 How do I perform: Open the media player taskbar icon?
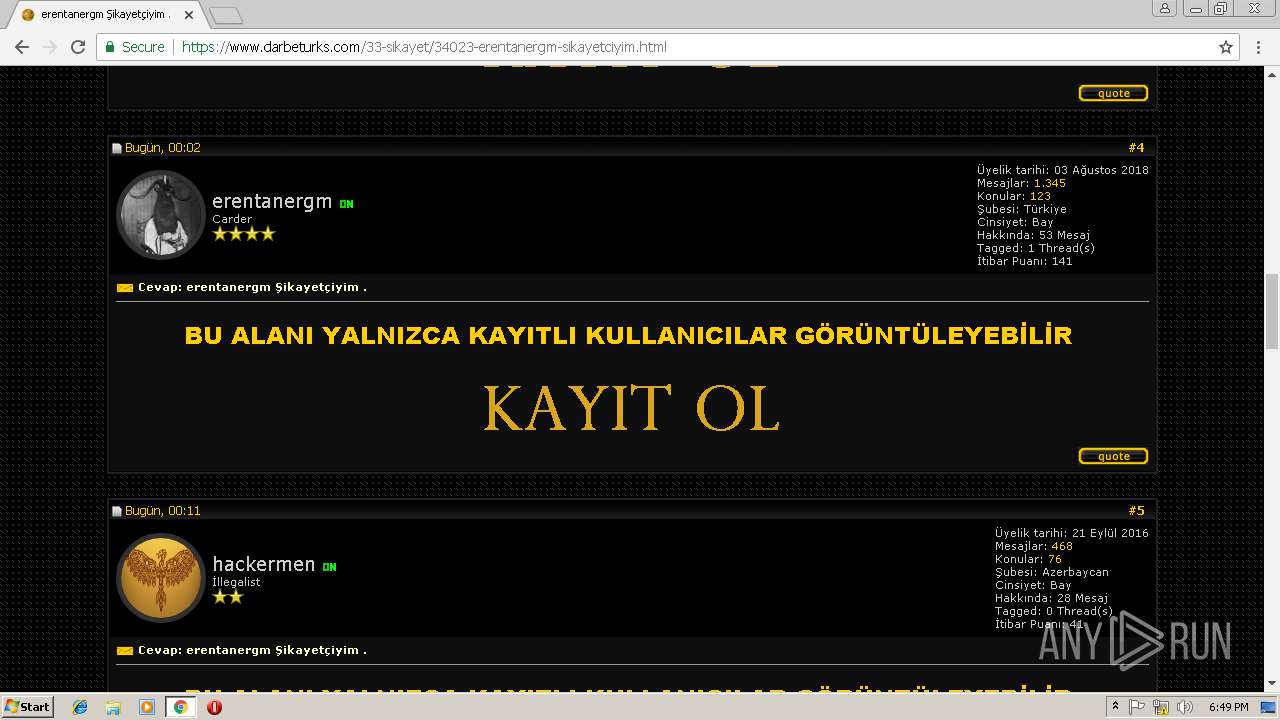(x=147, y=707)
